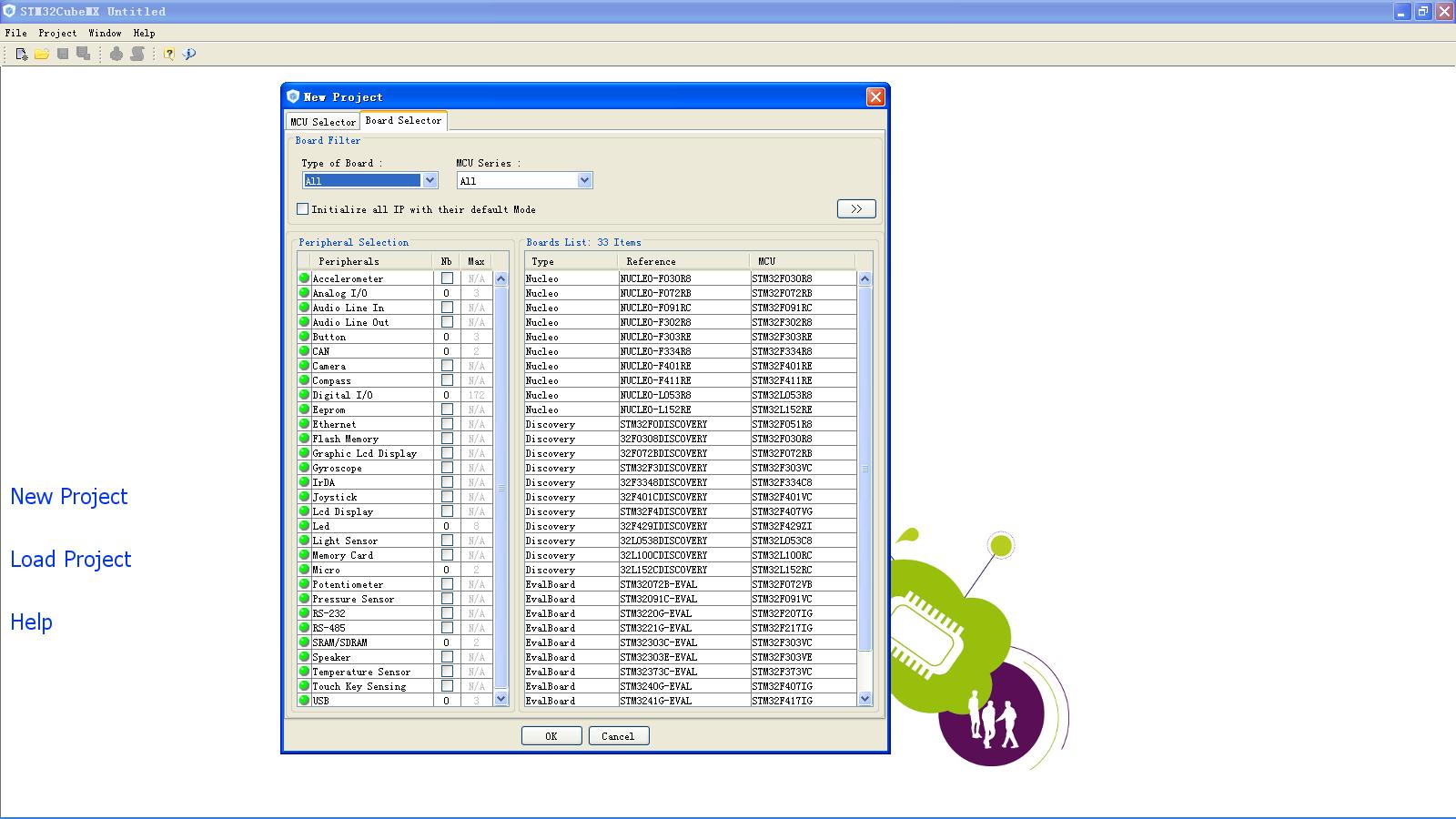The image size is (1456, 819).
Task: Select the STM32F4DISCOVERY board row
Action: (x=691, y=511)
